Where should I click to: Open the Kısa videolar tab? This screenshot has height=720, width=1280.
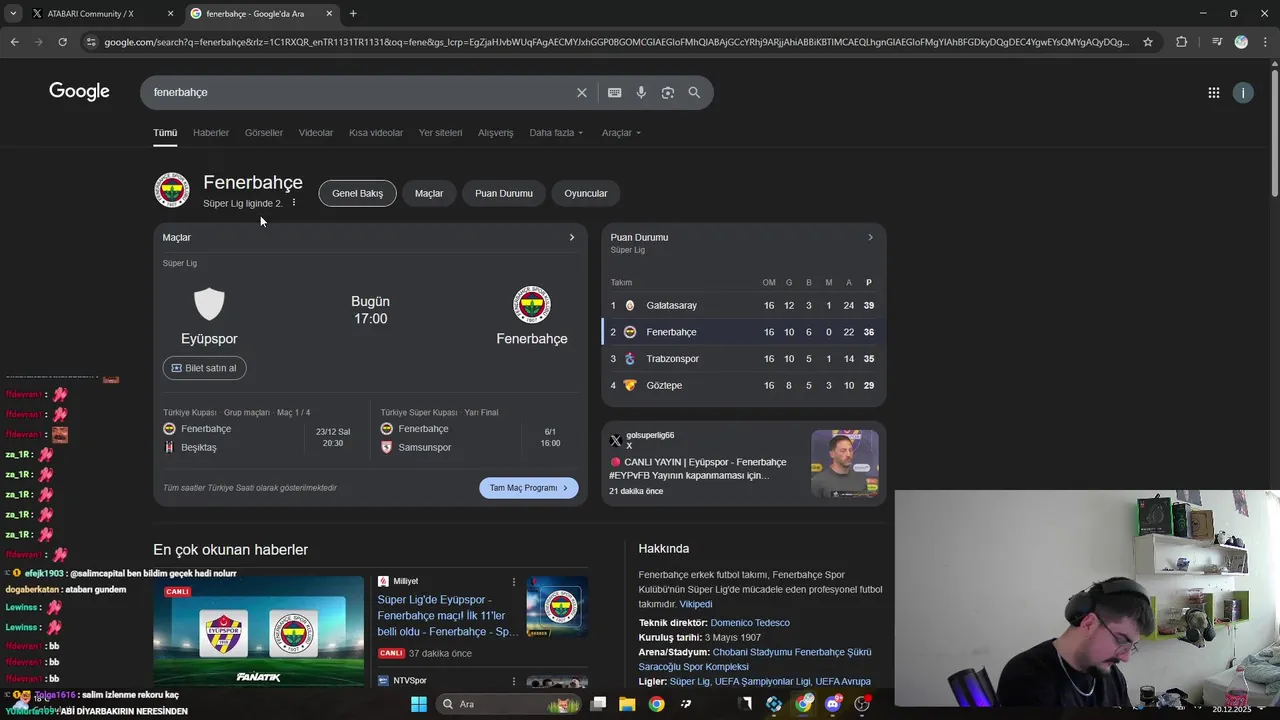coord(376,132)
